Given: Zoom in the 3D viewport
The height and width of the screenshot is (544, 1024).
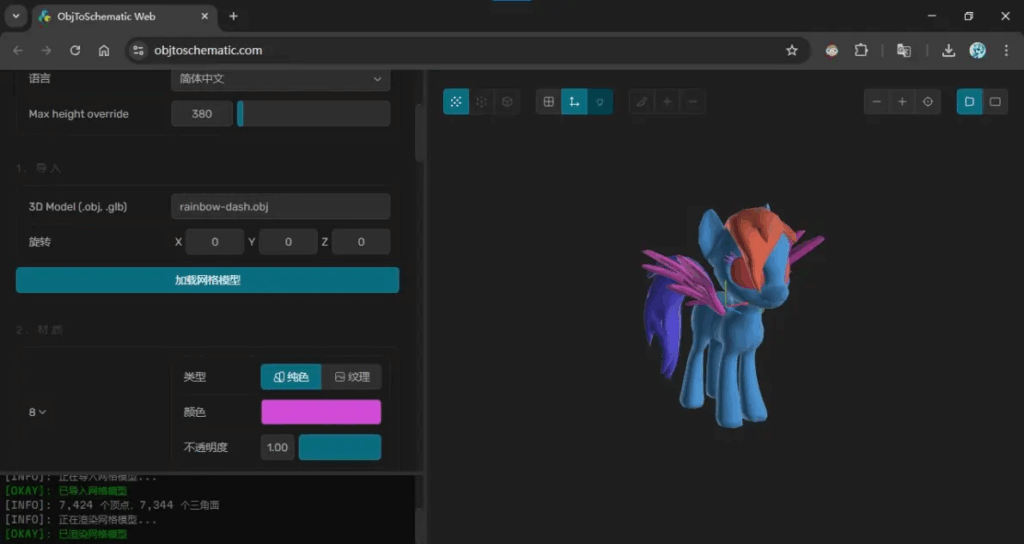Looking at the screenshot, I should [902, 102].
